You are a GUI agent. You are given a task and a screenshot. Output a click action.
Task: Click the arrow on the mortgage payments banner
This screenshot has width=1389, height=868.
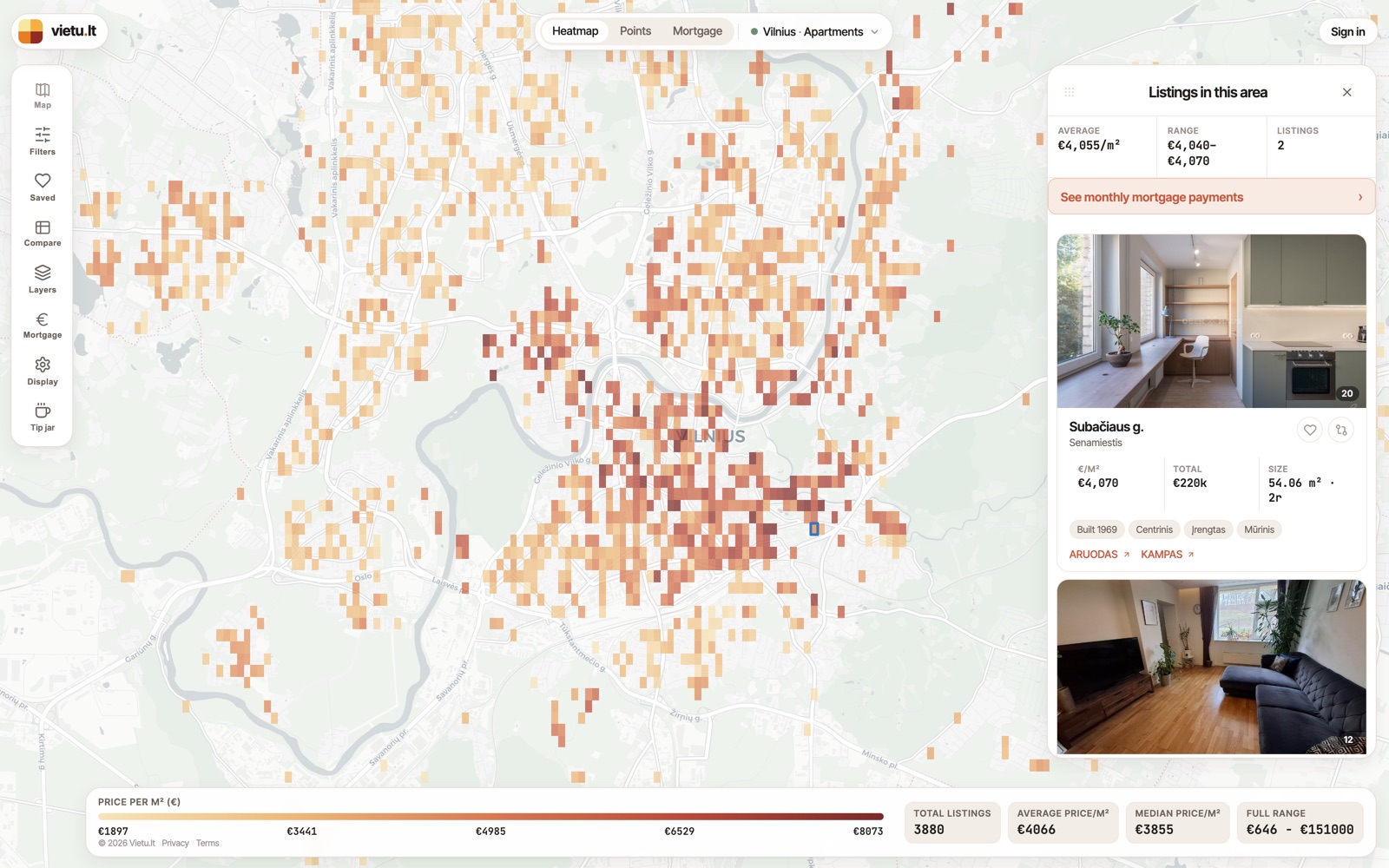[x=1360, y=197]
